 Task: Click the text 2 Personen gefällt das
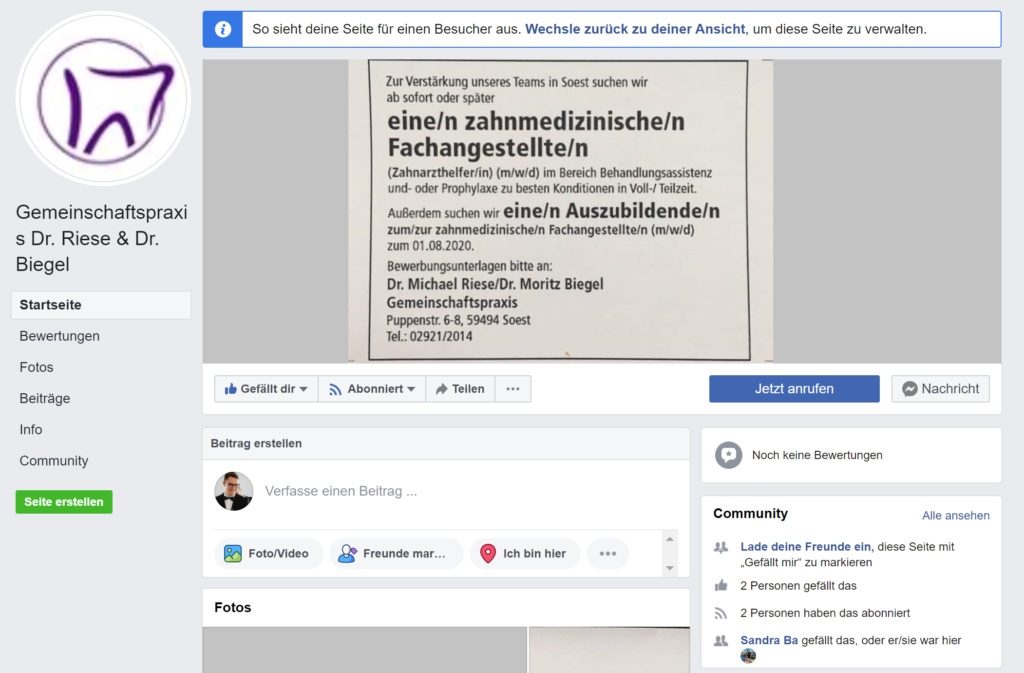[x=798, y=586]
